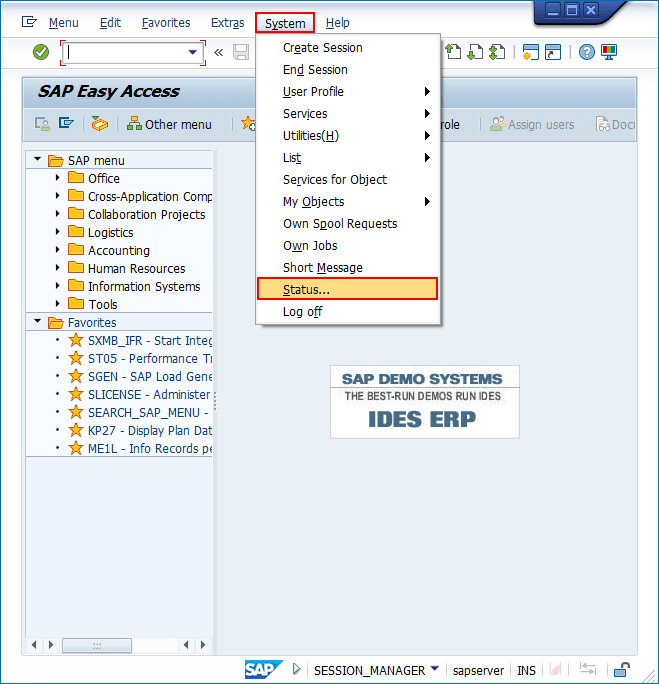Select End Session menu entry
659x684 pixels.
347,70
